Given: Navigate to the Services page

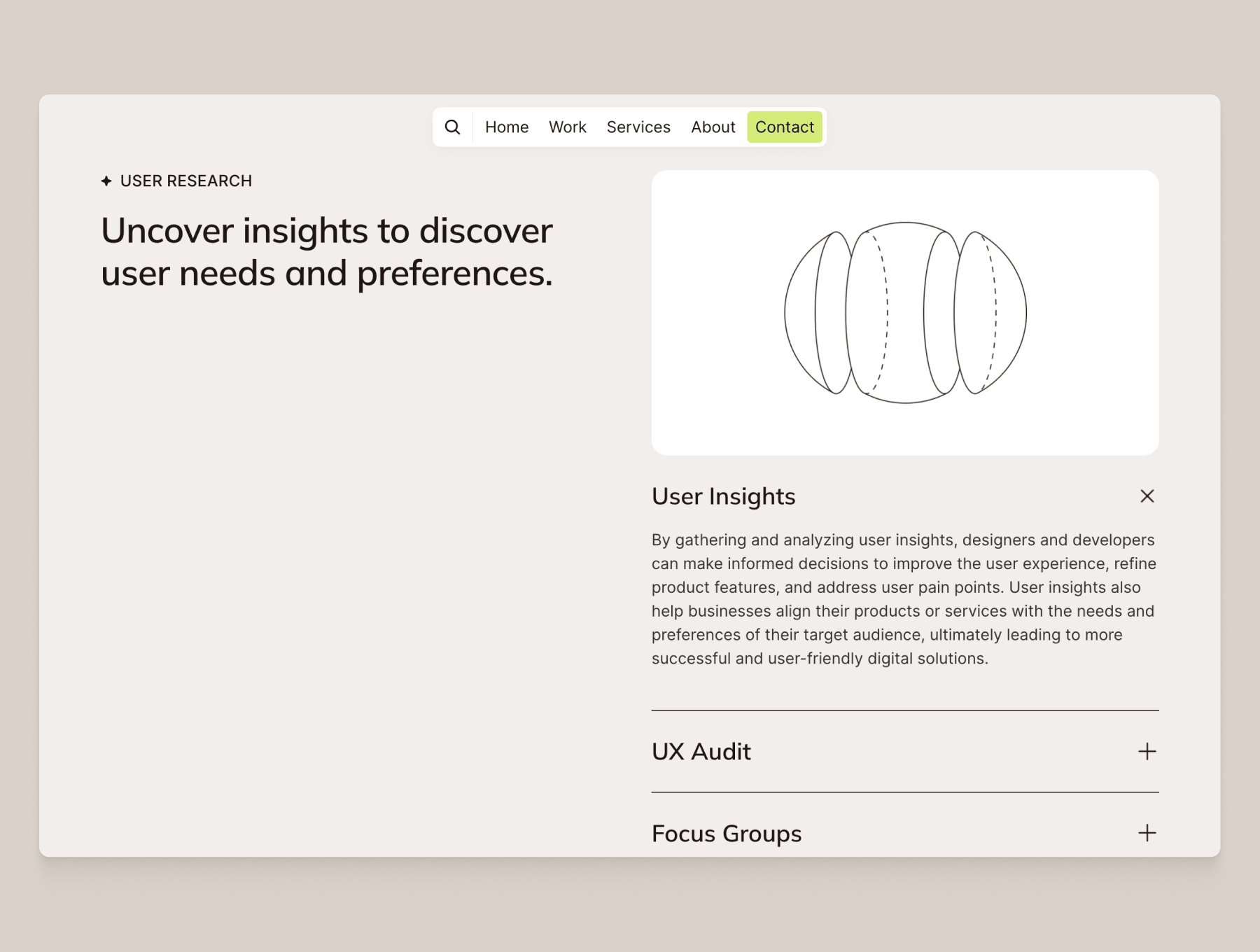Looking at the screenshot, I should tap(638, 127).
